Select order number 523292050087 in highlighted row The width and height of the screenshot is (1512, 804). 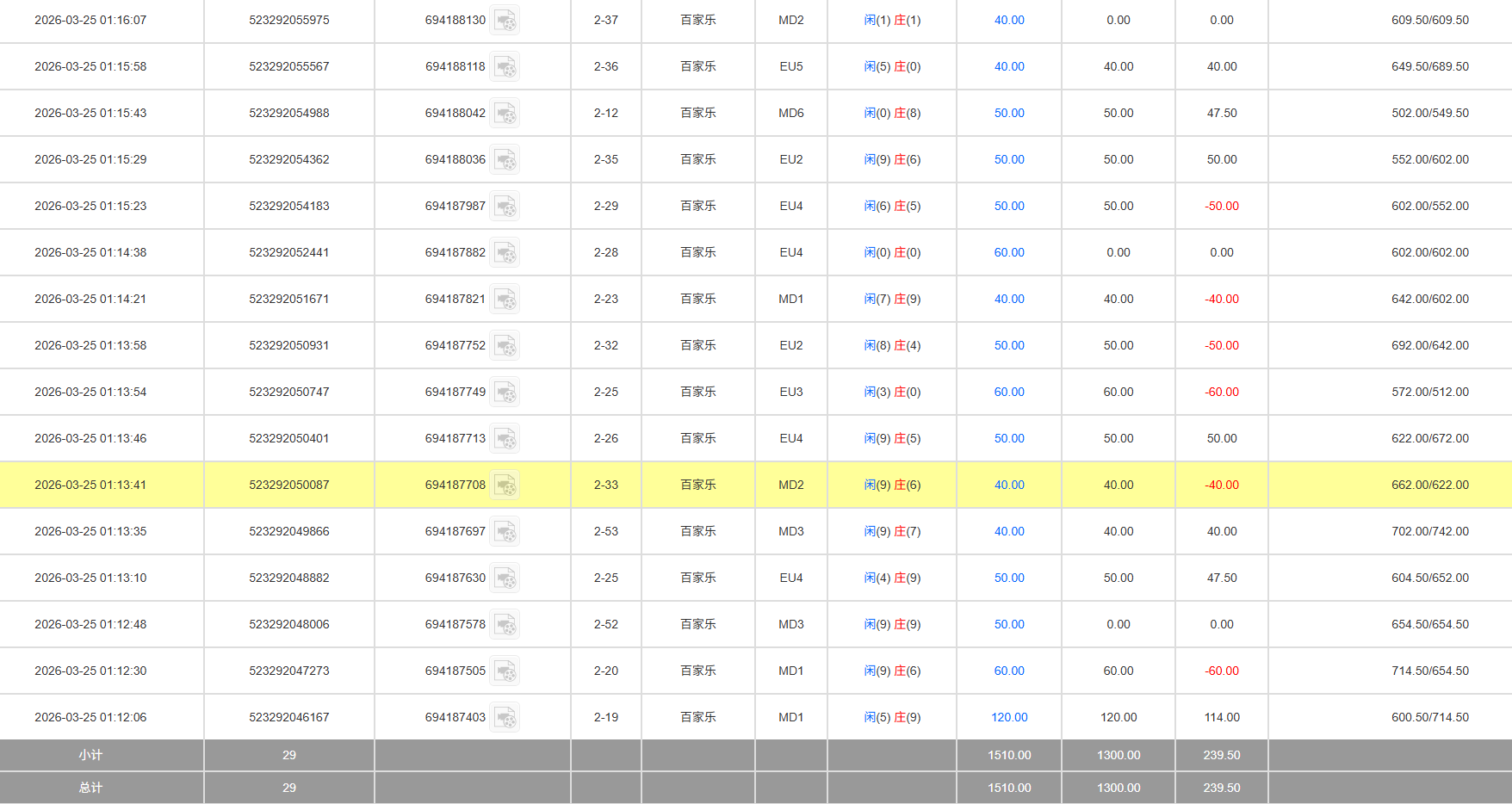(289, 485)
